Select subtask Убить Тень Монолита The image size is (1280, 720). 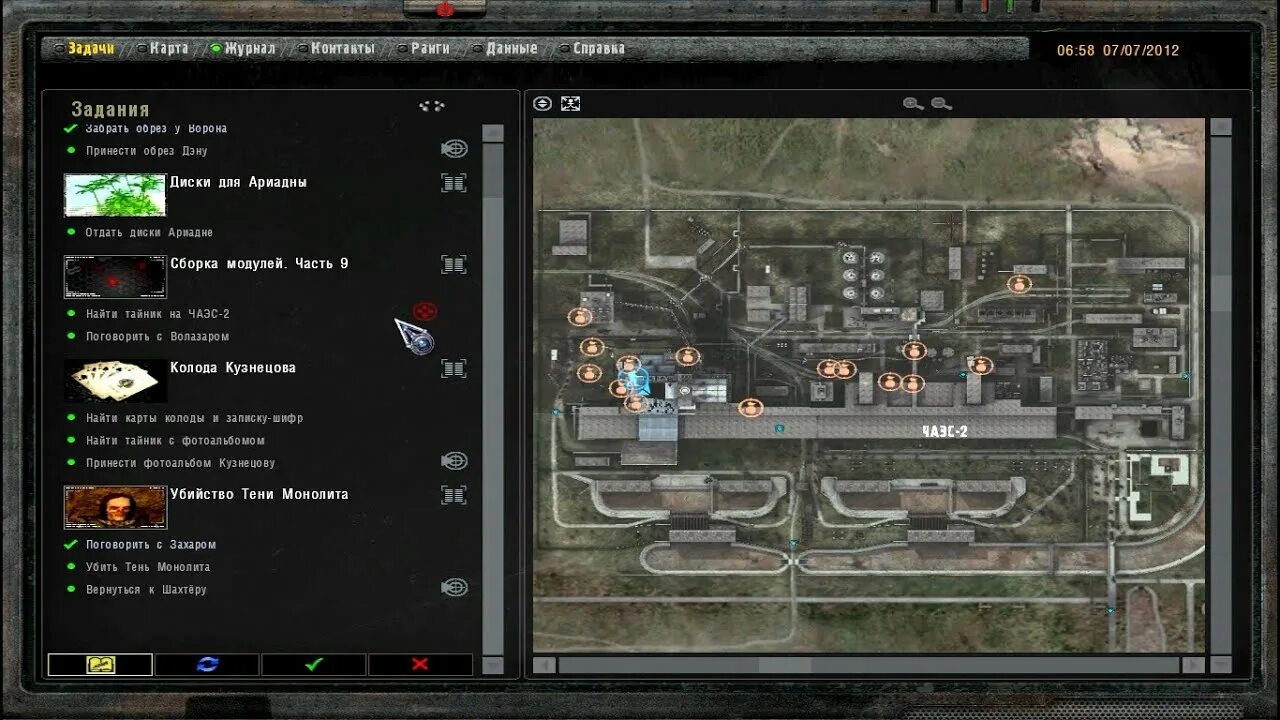tap(148, 567)
